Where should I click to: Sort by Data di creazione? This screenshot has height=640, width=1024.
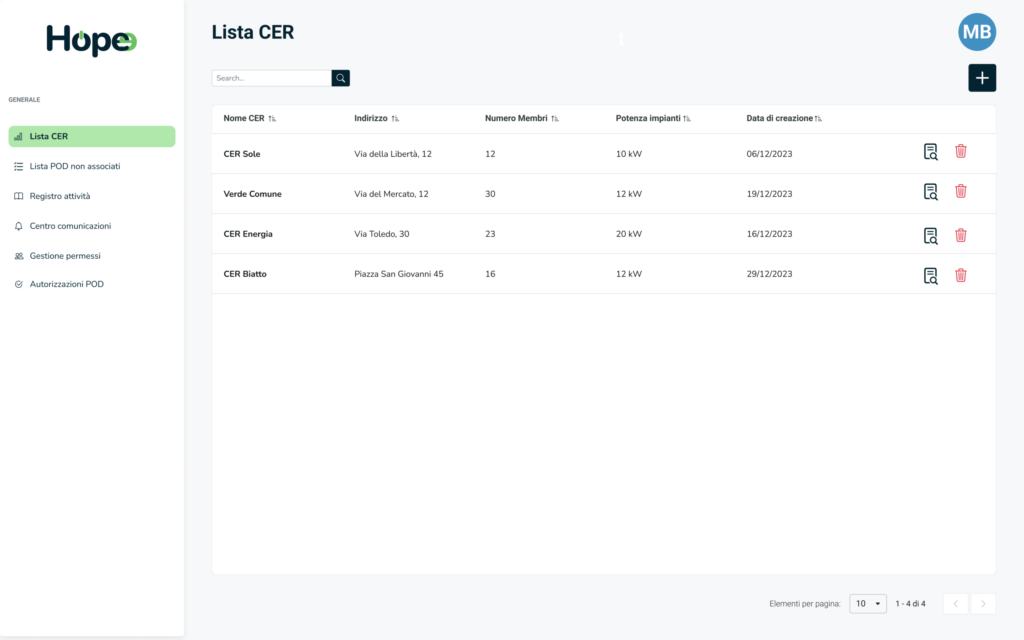[x=818, y=119]
